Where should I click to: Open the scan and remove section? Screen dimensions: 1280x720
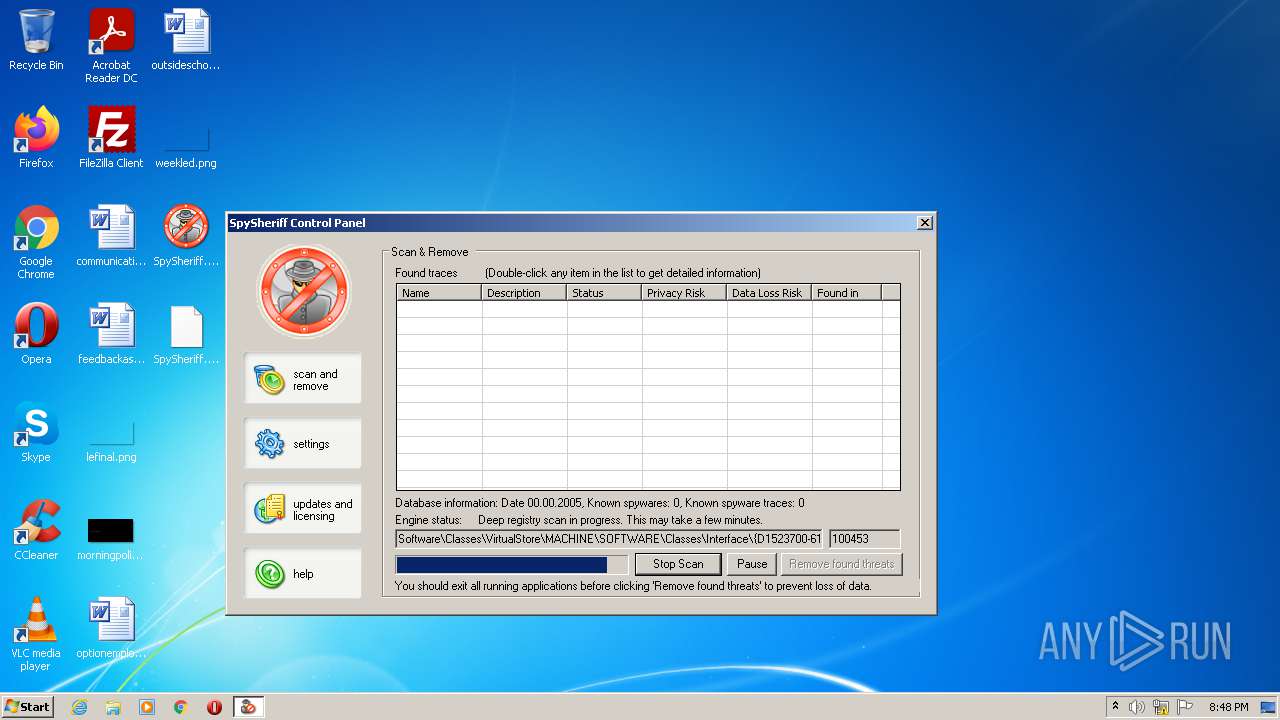[x=303, y=379]
